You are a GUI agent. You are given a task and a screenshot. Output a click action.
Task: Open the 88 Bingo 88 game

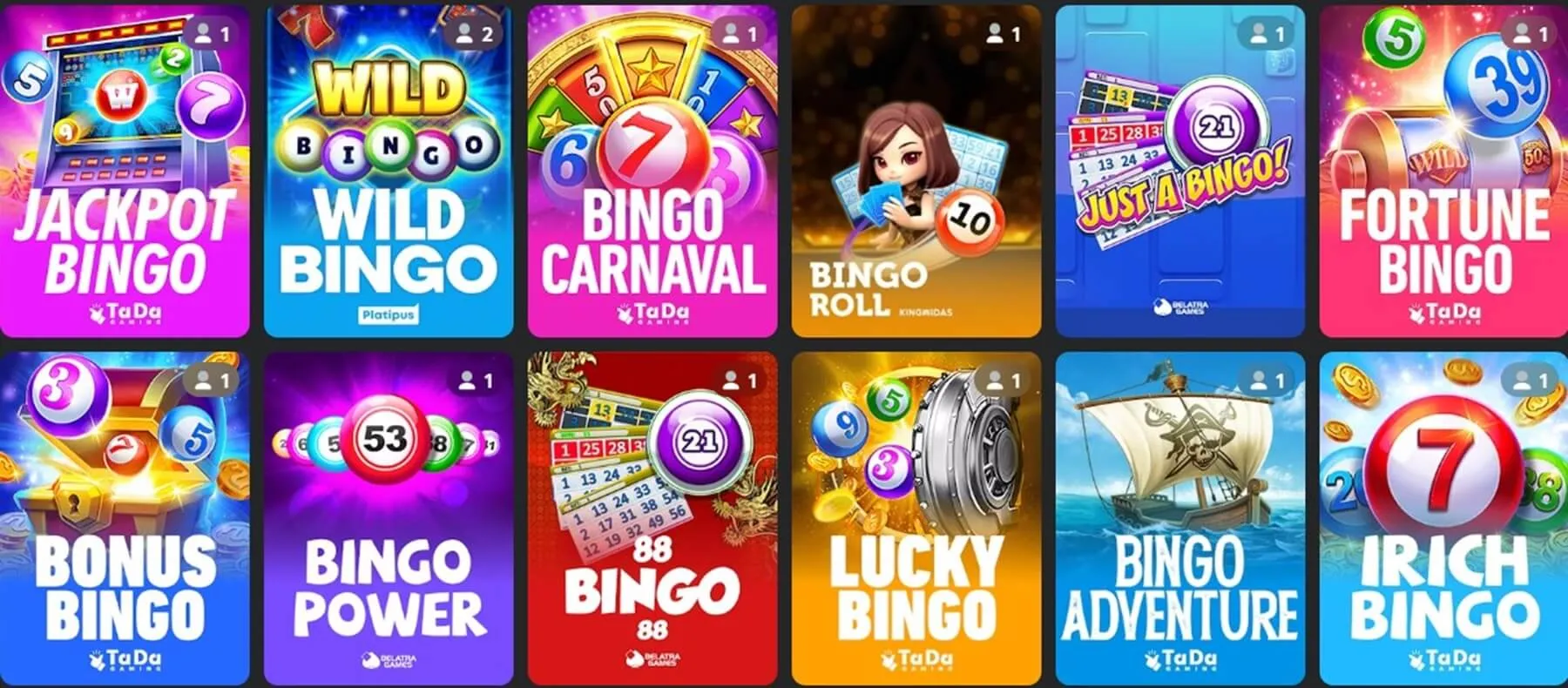tap(652, 518)
